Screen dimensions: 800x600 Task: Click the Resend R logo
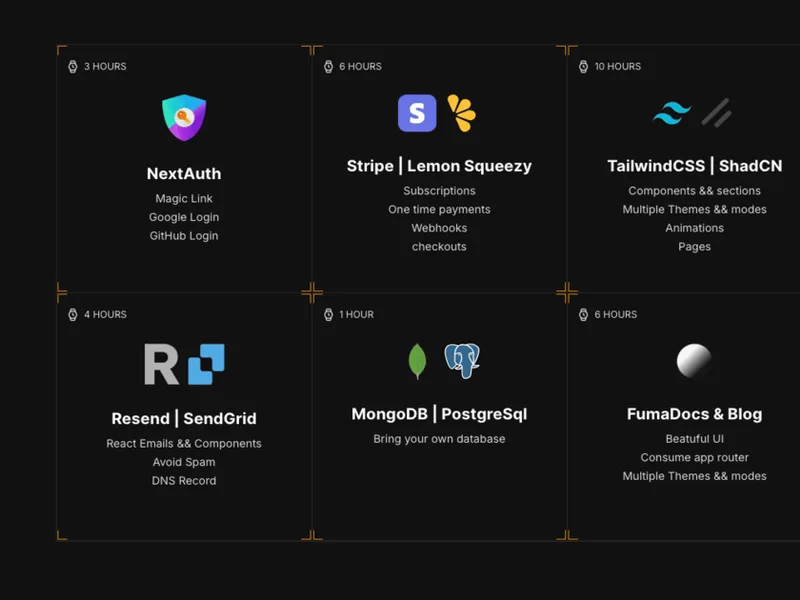tap(161, 364)
